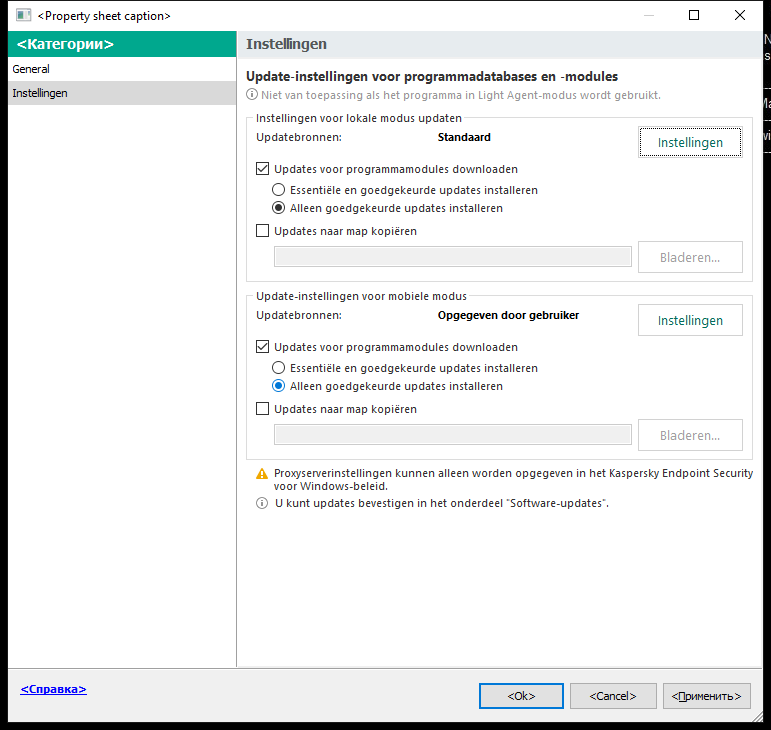Minimize the property sheet window
Image resolution: width=771 pixels, height=730 pixels.
coord(649,15)
